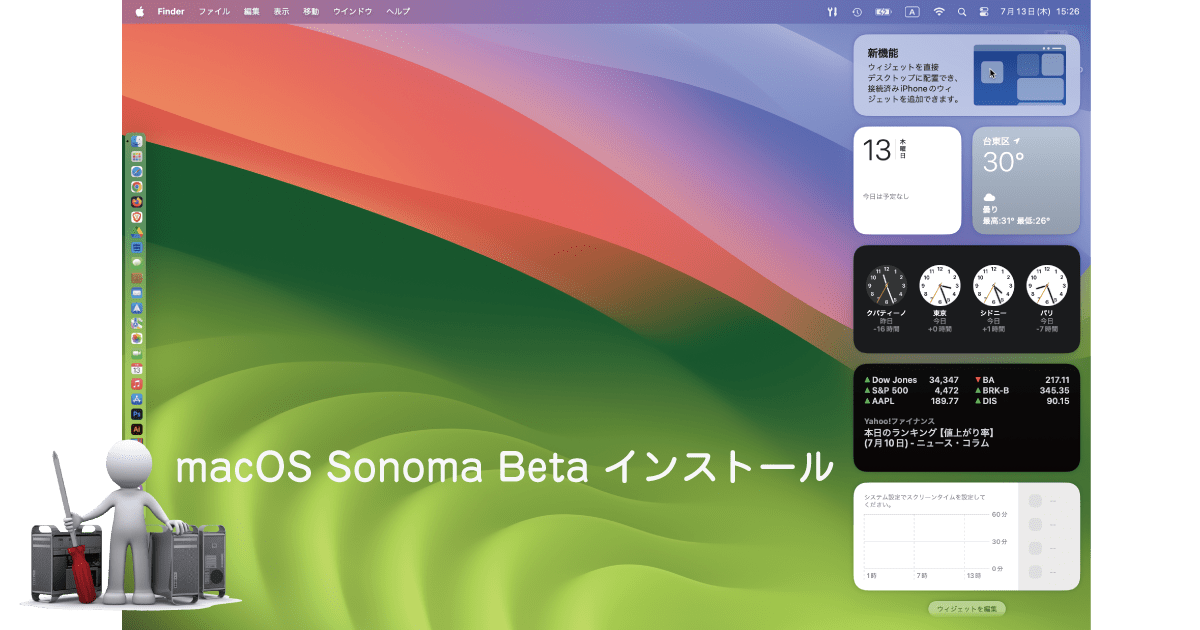Select the AAPL stock row

(x=911, y=401)
